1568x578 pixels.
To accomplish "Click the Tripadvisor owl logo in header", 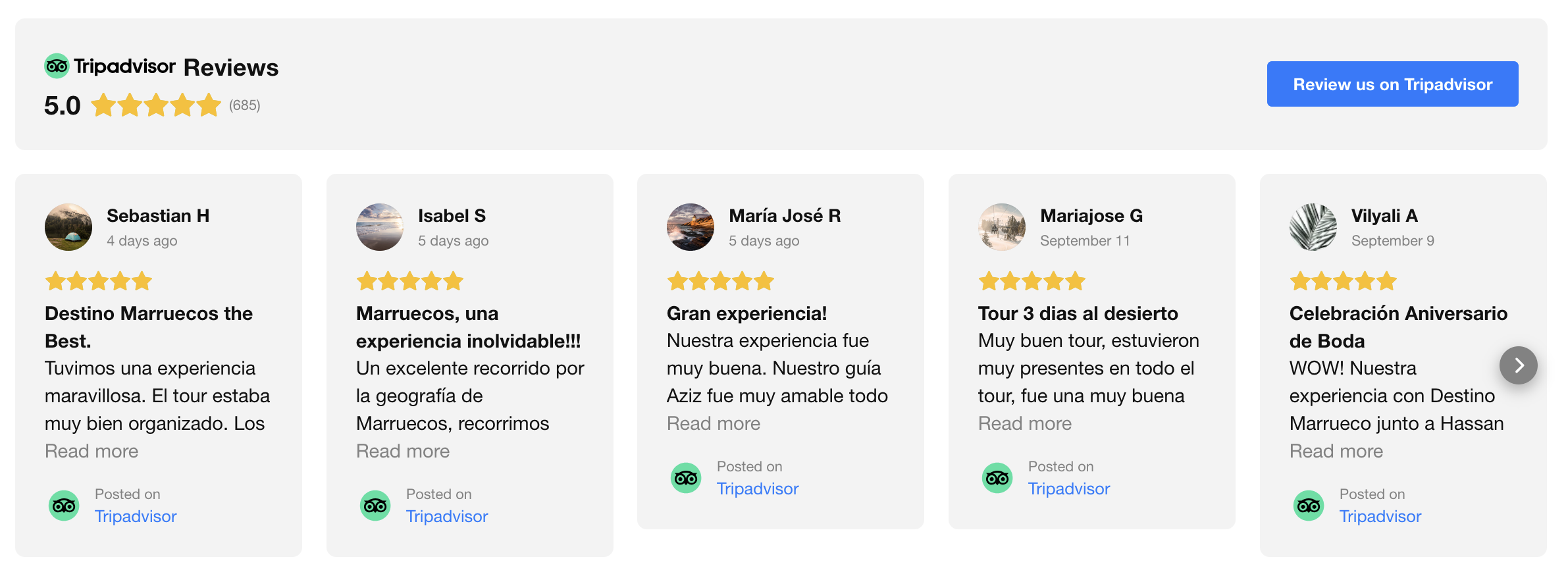I will click(57, 66).
